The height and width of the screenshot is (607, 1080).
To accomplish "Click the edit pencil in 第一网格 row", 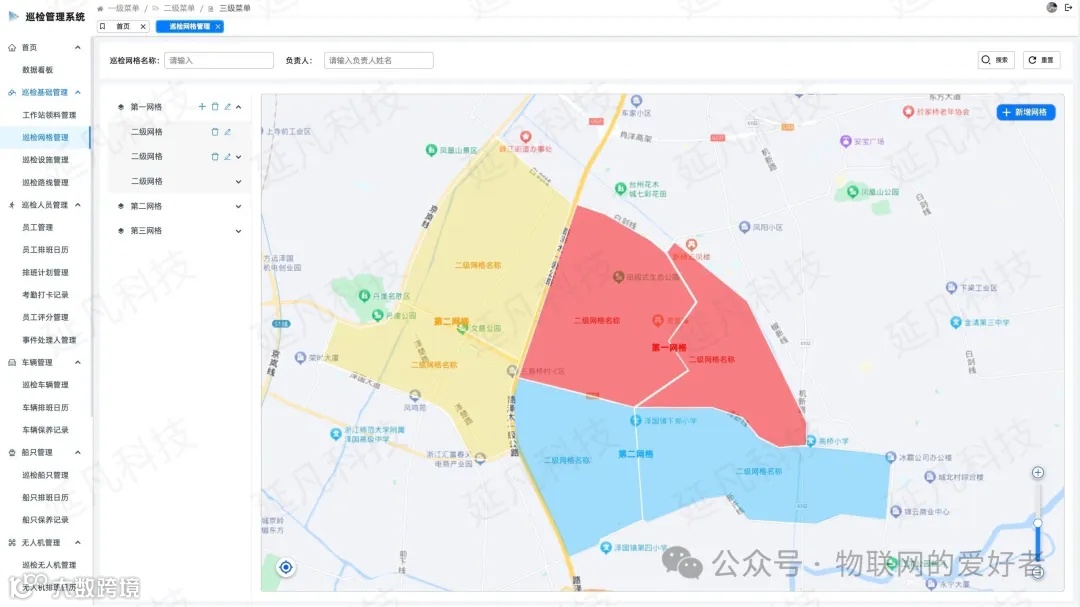I will click(x=227, y=107).
